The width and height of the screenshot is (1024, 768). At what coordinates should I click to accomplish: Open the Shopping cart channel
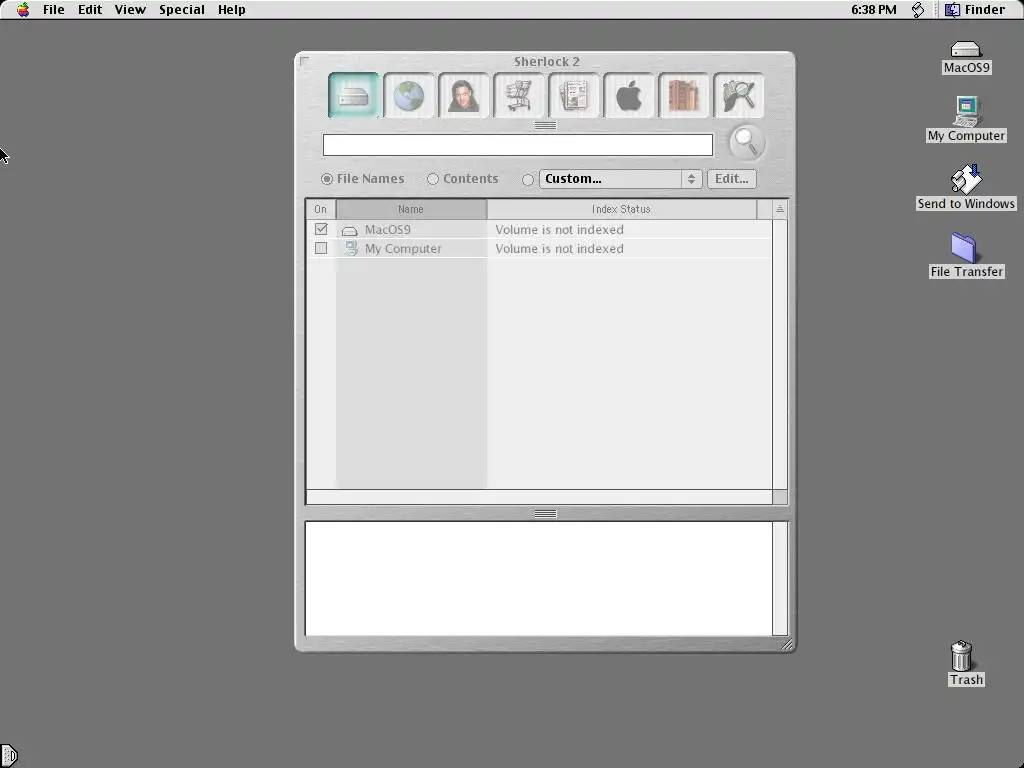pyautogui.click(x=519, y=95)
